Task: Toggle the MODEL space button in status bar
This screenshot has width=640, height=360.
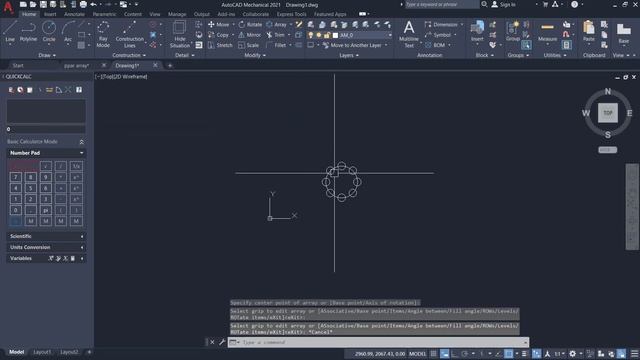Action: pyautogui.click(x=417, y=354)
